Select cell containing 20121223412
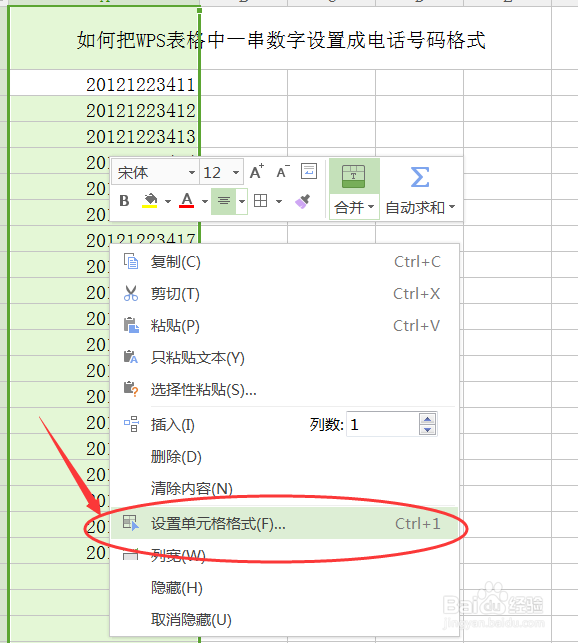 tap(105, 109)
